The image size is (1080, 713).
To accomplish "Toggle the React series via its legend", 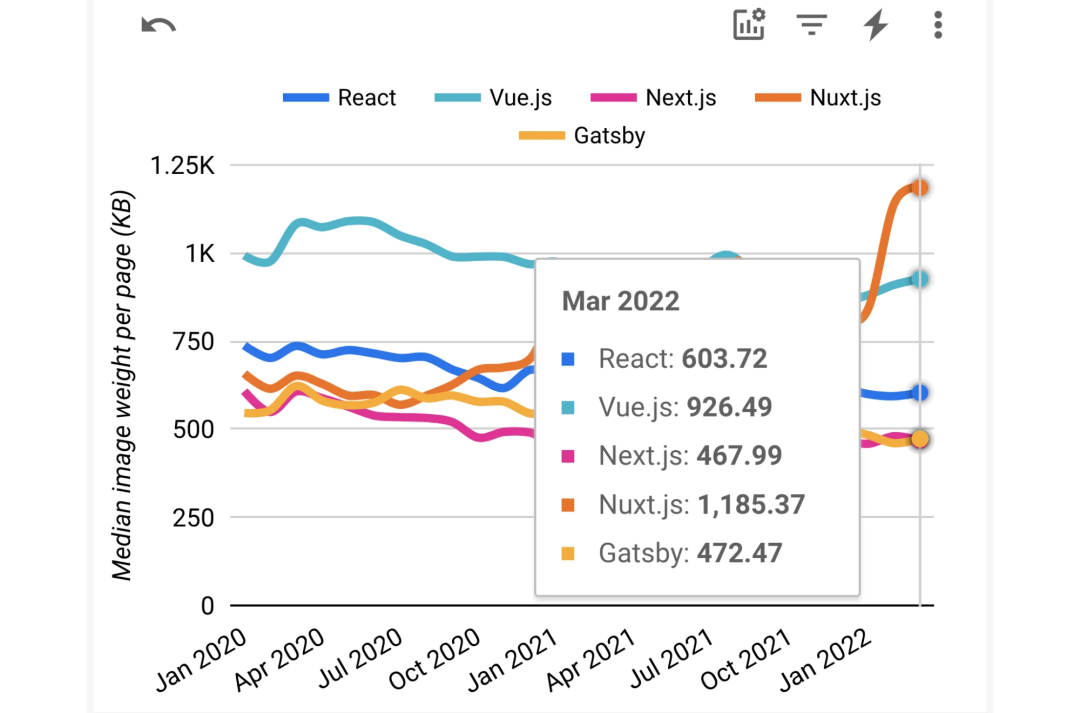I will 370,97.
